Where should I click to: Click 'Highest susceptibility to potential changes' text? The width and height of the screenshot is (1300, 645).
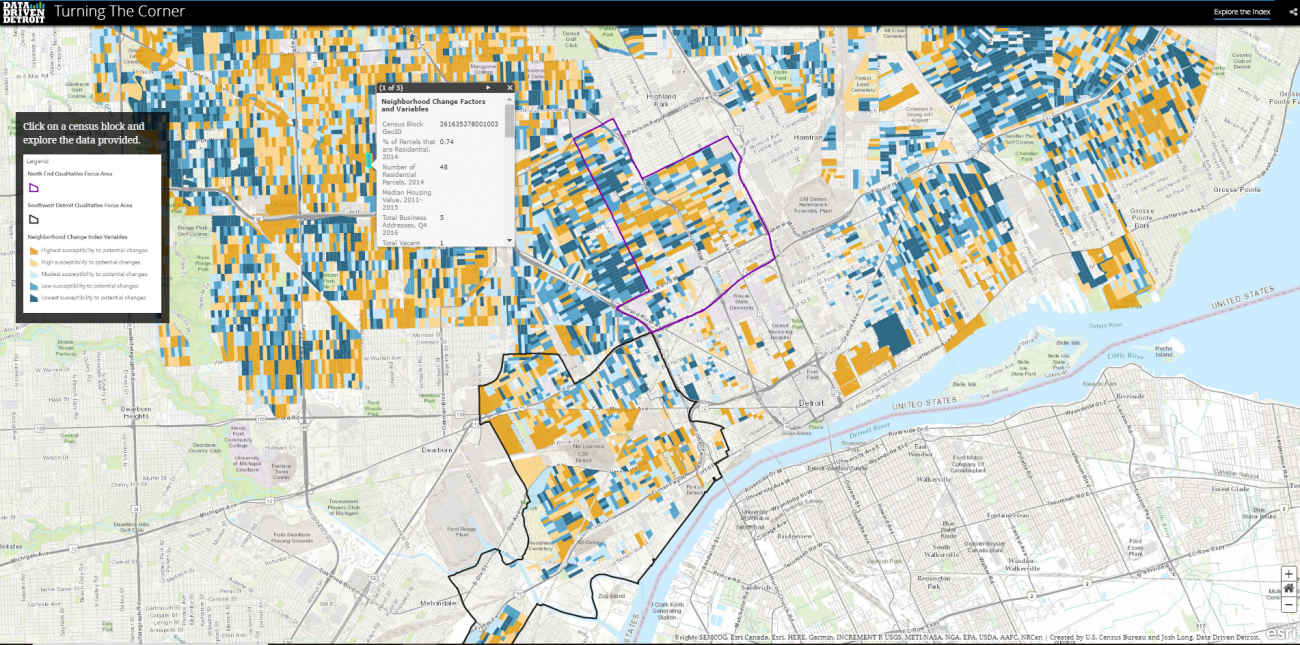pyautogui.click(x=96, y=250)
